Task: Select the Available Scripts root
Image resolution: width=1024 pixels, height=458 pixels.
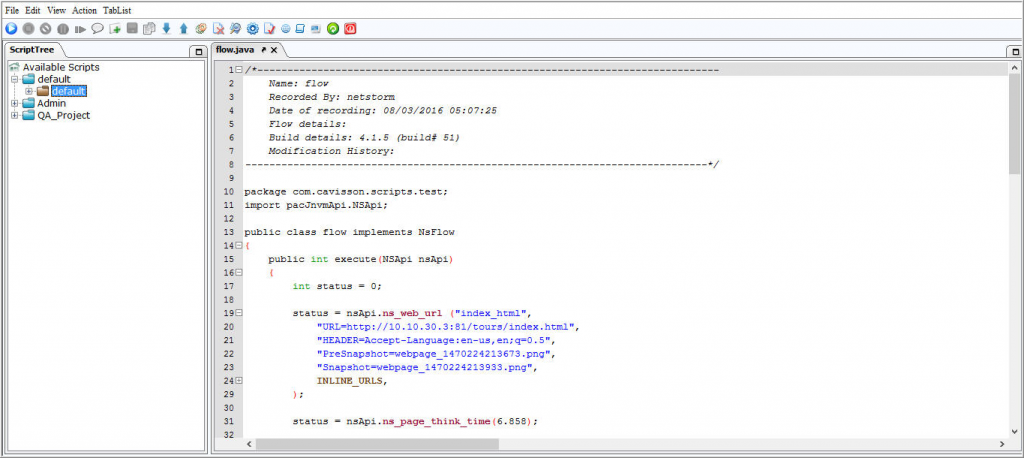Action: point(61,67)
